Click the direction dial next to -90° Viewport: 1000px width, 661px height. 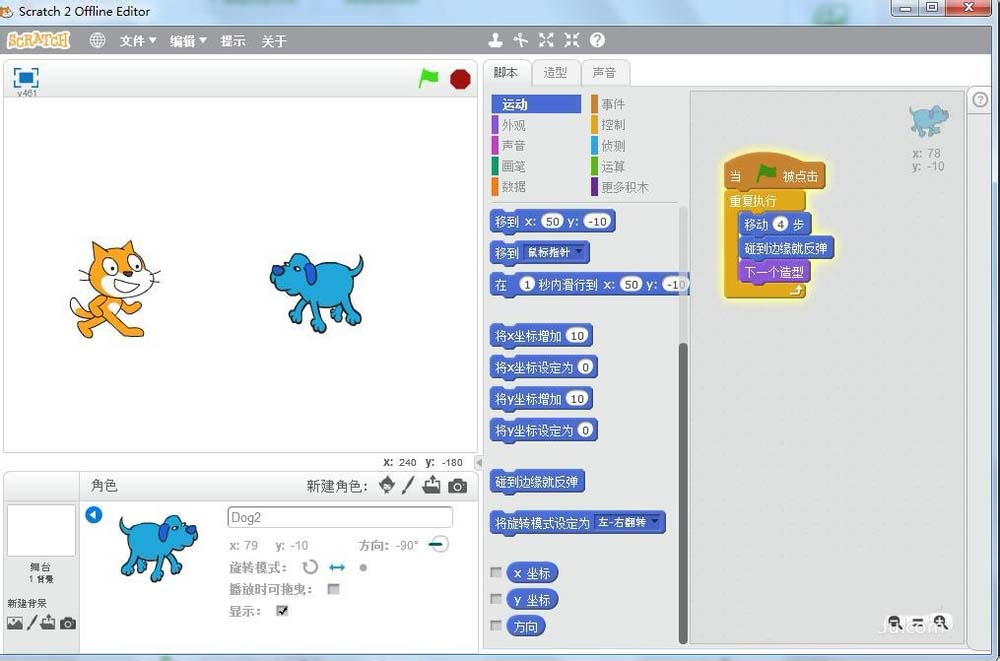click(438, 545)
